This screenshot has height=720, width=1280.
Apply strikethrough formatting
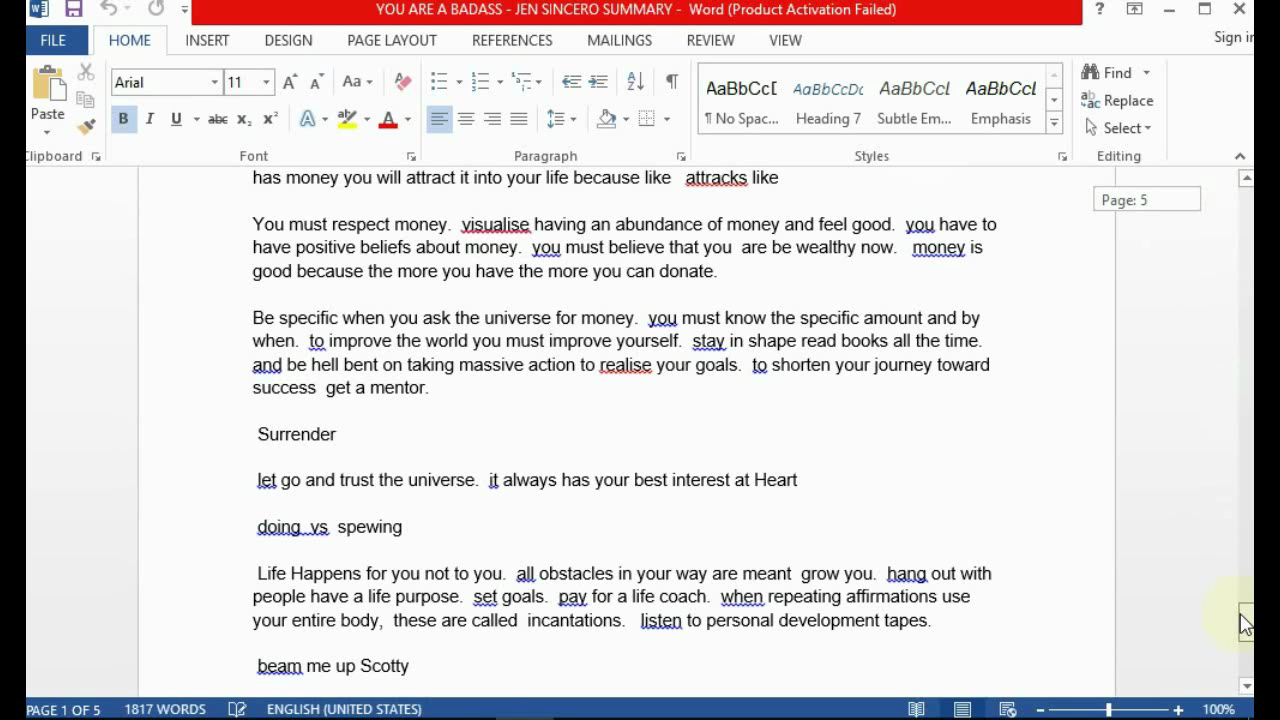[217, 119]
